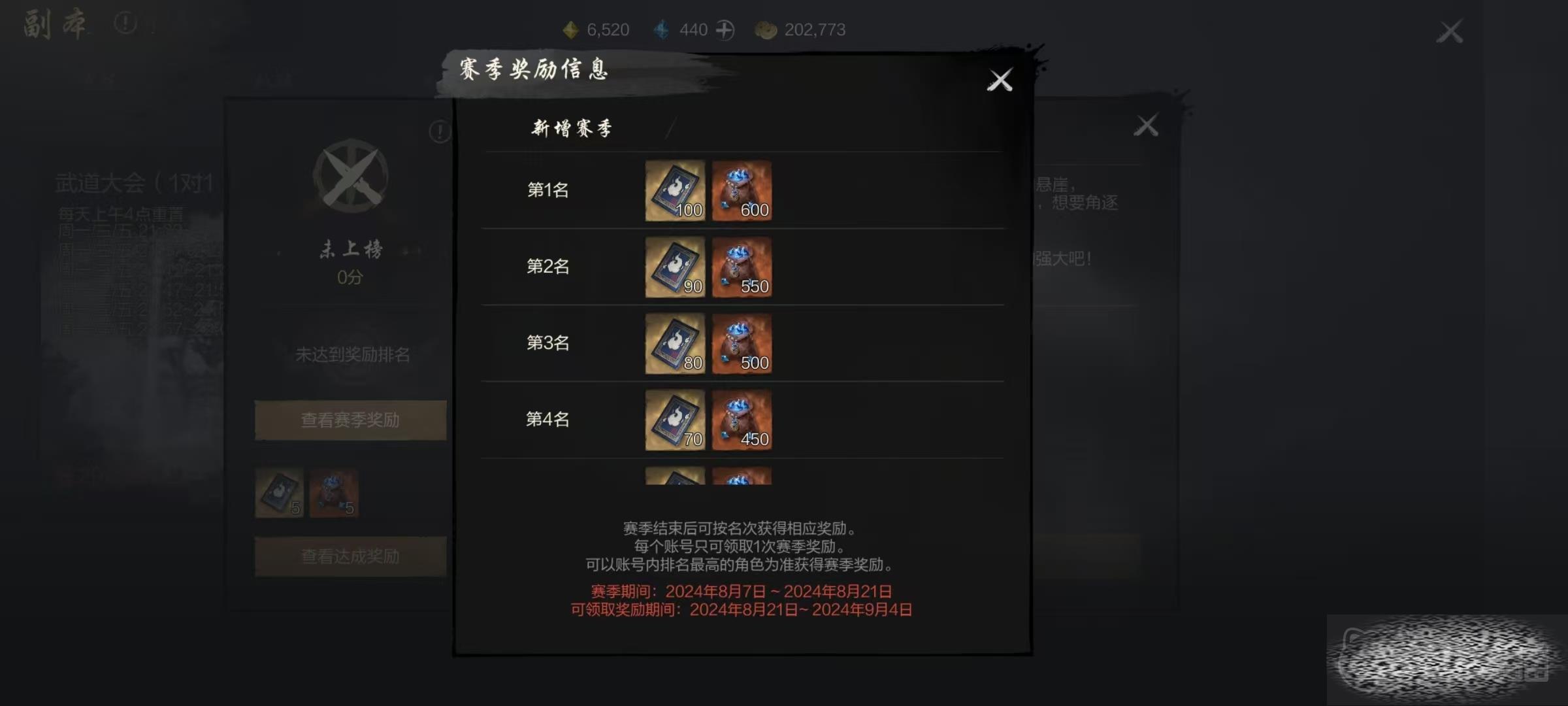Select the 2nd place card reward icon (90)
Screen dimensions: 1568x706
point(675,267)
